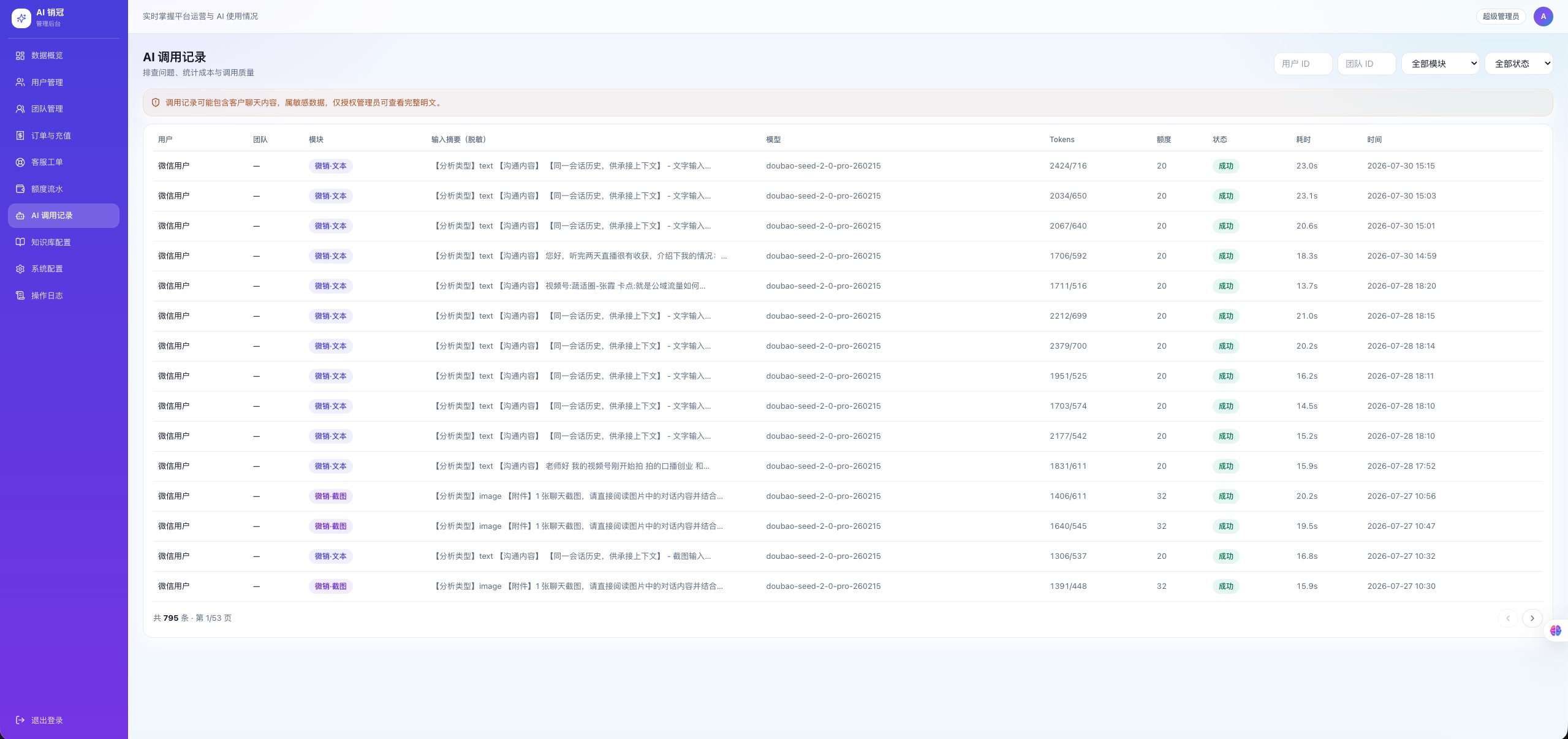This screenshot has width=1568, height=739.
Task: Open the 全部状态 status filter dropdown
Action: [x=1518, y=64]
